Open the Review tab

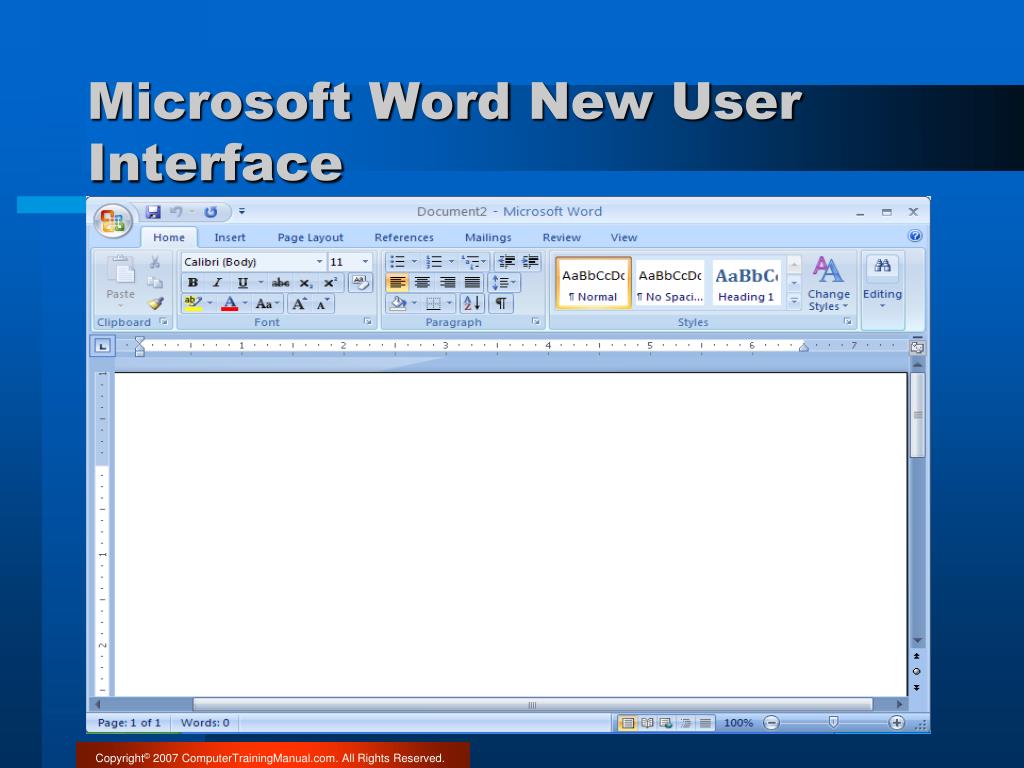pyautogui.click(x=562, y=238)
